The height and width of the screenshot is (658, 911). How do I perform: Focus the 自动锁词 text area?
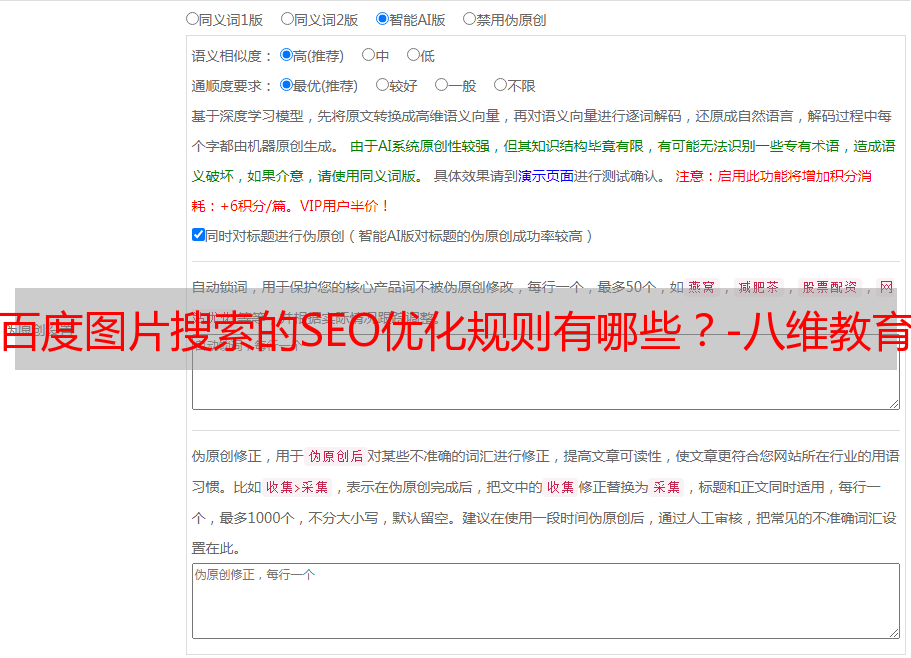(x=546, y=372)
